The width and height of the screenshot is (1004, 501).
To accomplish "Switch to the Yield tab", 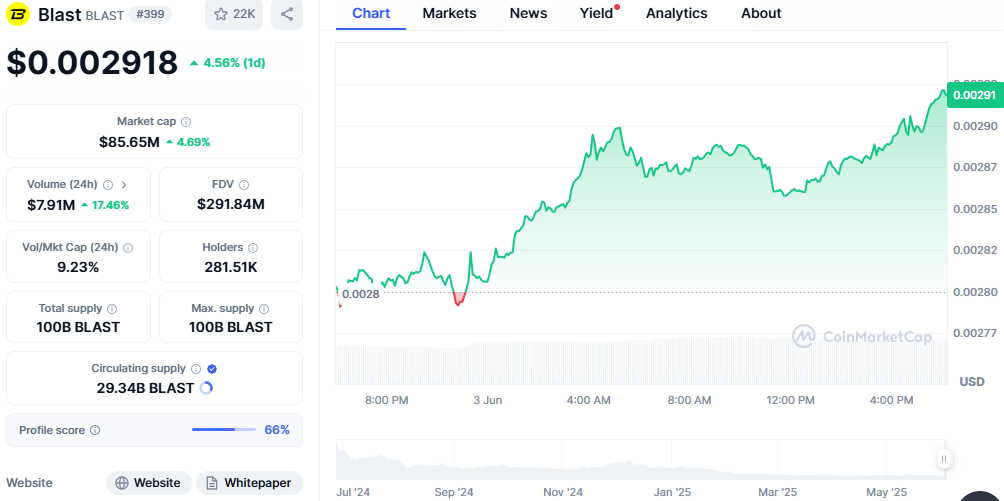I will (597, 13).
